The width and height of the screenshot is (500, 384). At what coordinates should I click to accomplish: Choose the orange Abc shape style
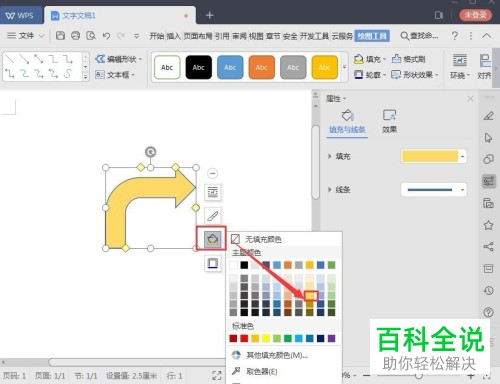pyautogui.click(x=261, y=67)
